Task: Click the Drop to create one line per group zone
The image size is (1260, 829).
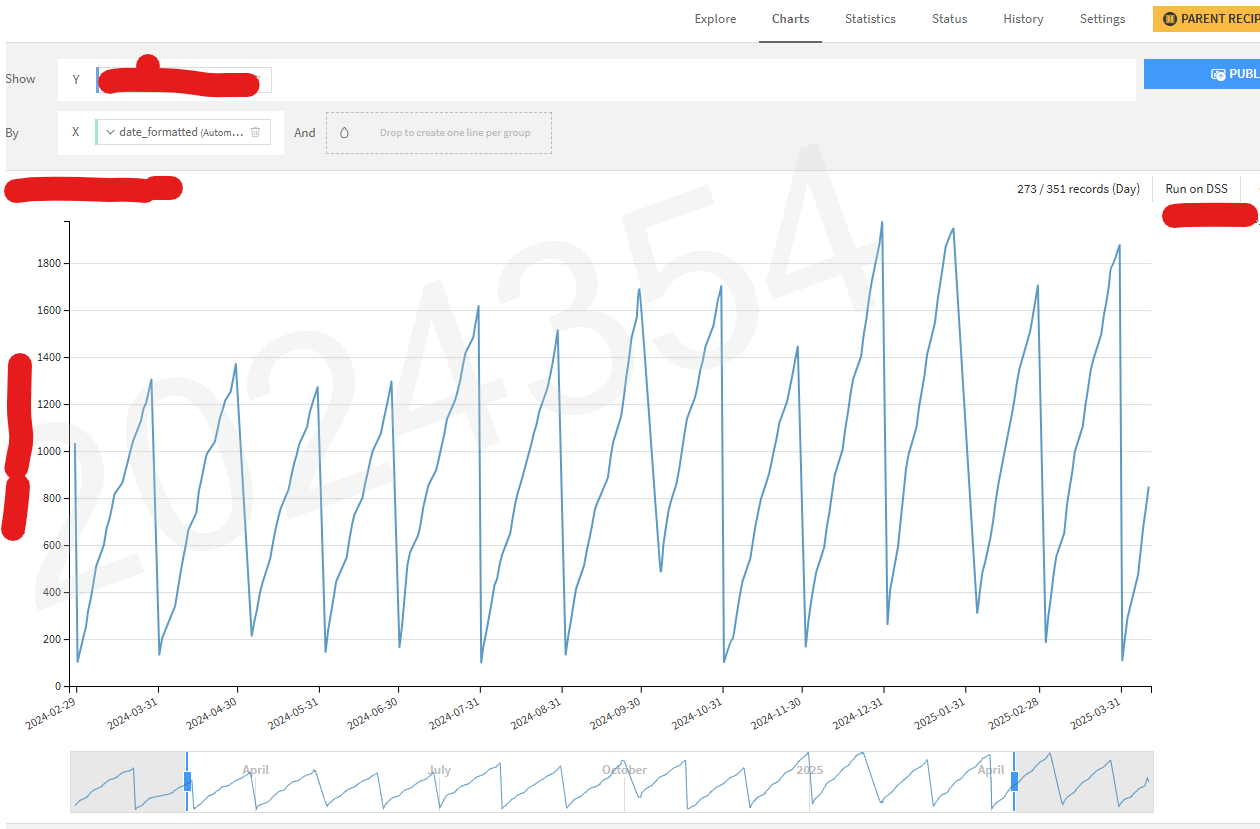Action: coord(439,133)
